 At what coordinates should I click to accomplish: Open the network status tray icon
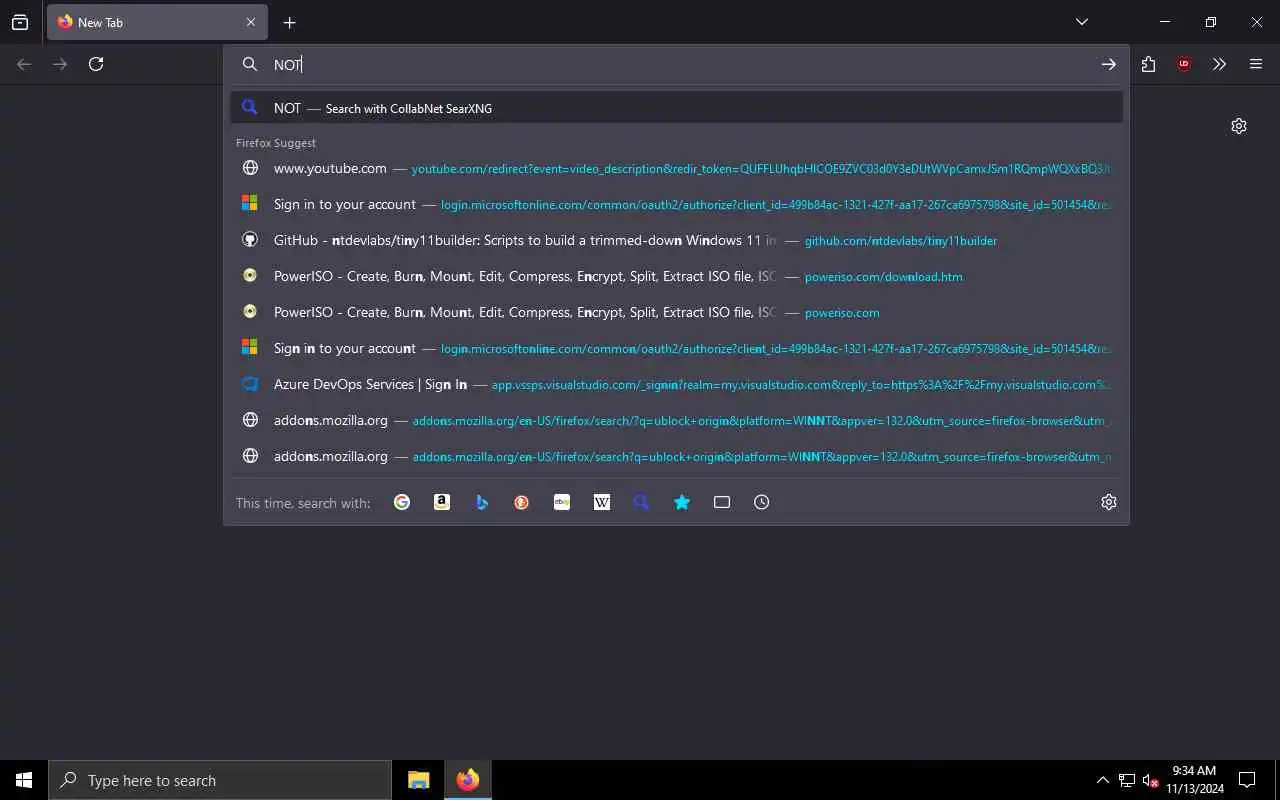1127,780
